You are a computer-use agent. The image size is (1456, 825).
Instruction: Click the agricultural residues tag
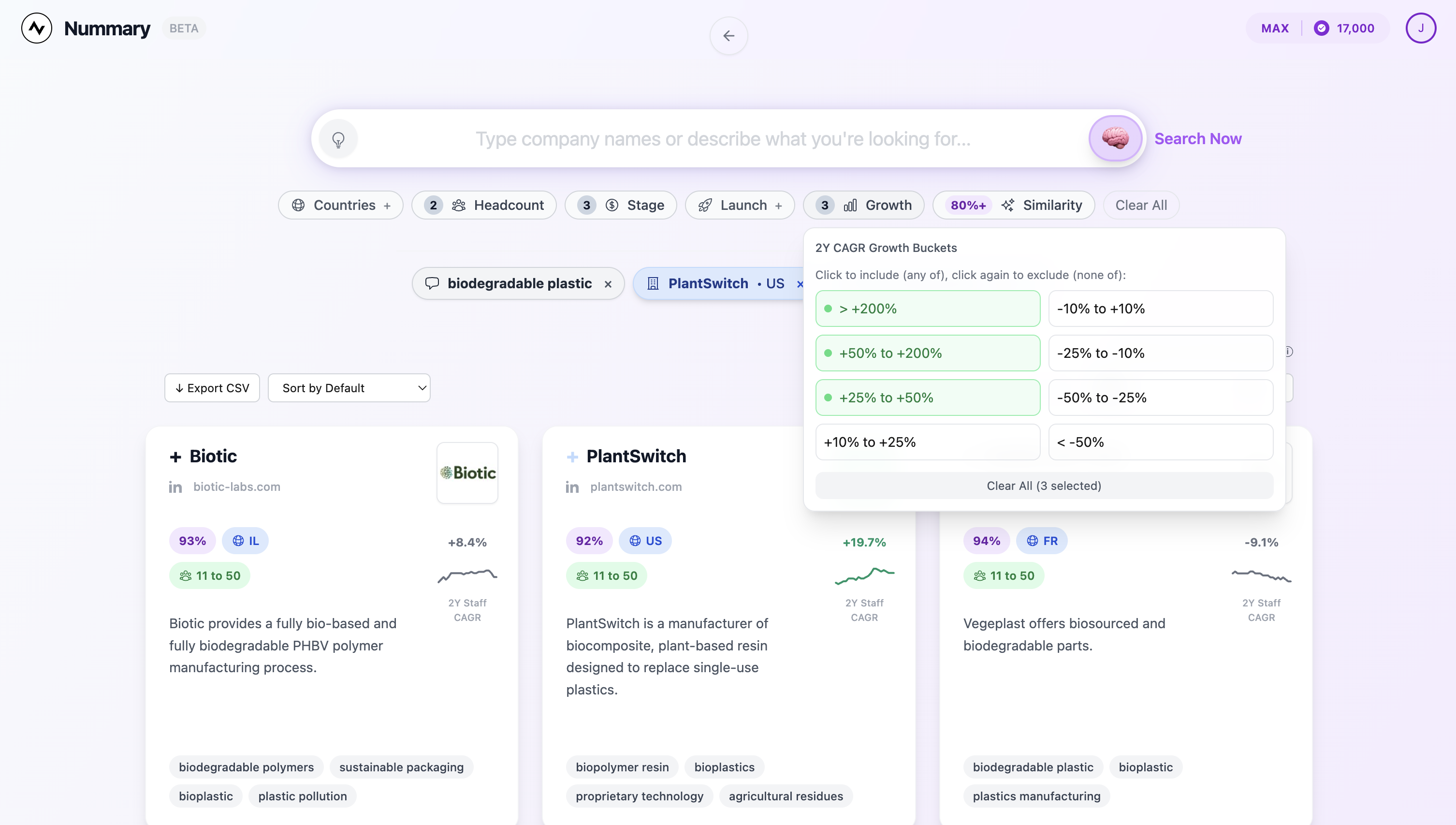coord(786,796)
